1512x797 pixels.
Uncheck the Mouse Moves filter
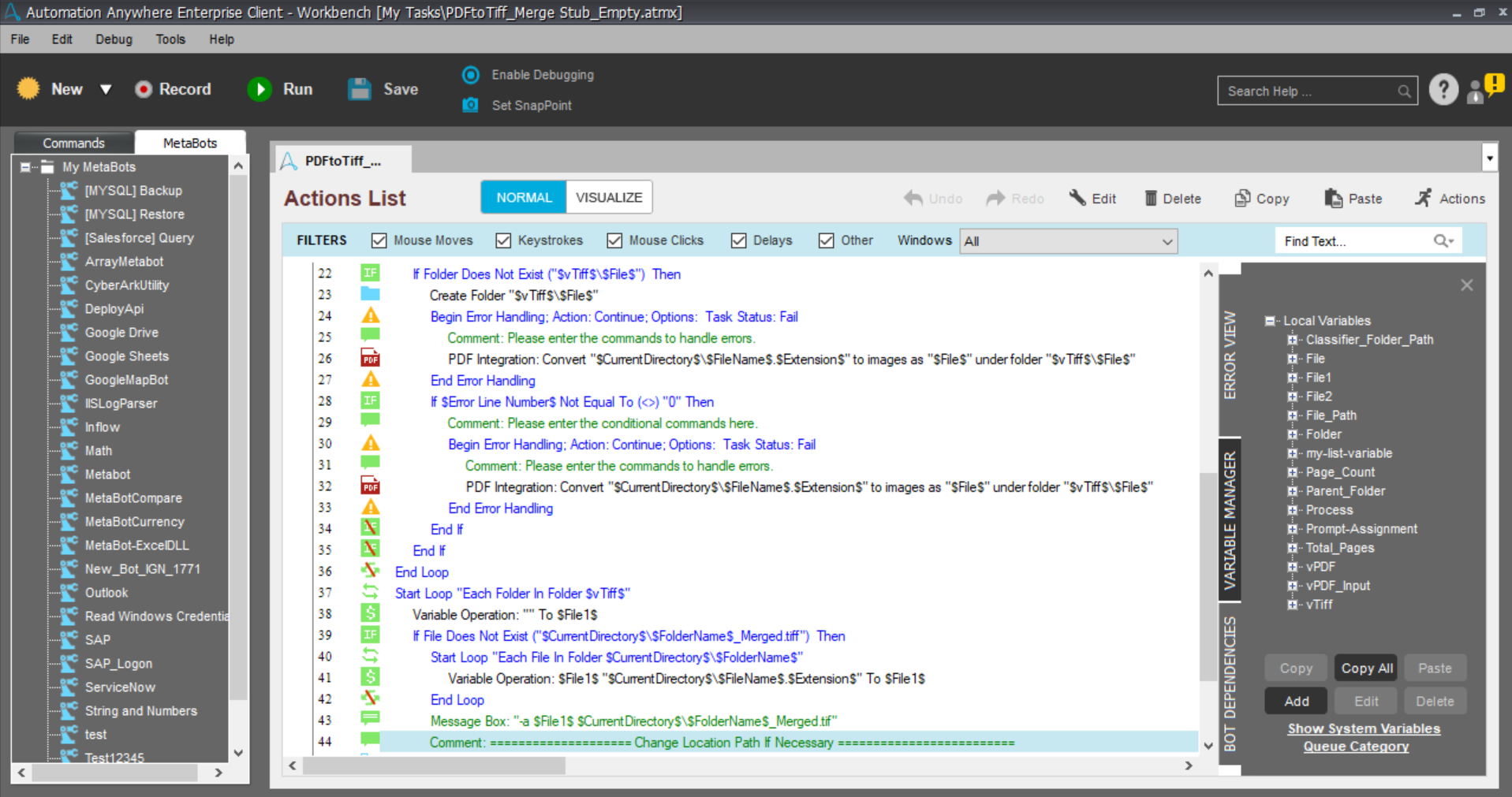coord(379,240)
